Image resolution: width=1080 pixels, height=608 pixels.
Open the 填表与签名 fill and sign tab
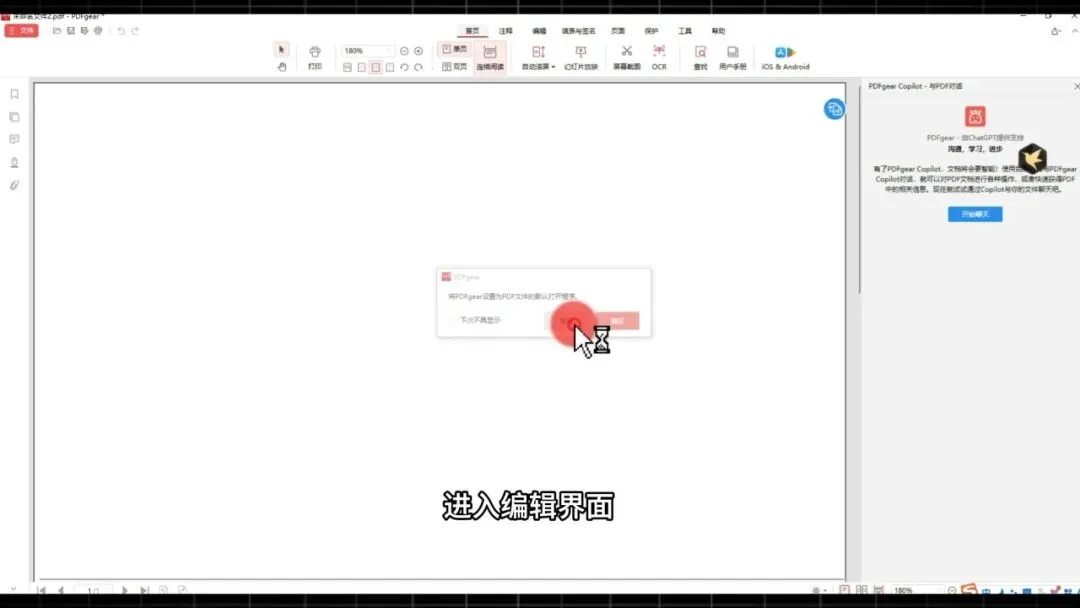[x=579, y=31]
